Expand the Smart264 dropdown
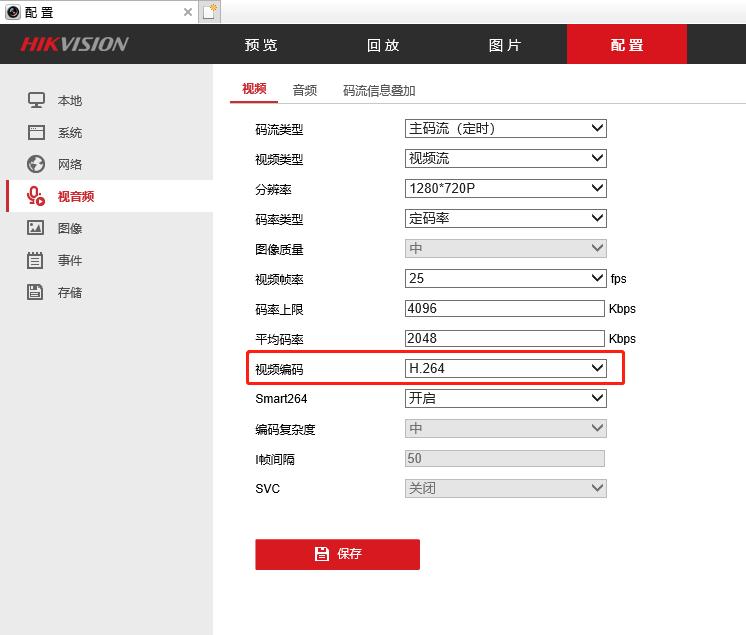 pyautogui.click(x=506, y=398)
